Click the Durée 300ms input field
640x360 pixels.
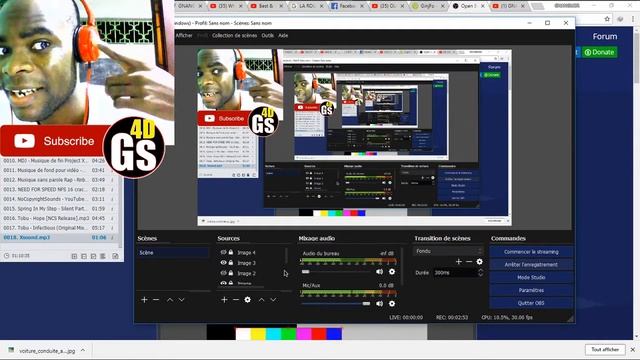(455, 273)
